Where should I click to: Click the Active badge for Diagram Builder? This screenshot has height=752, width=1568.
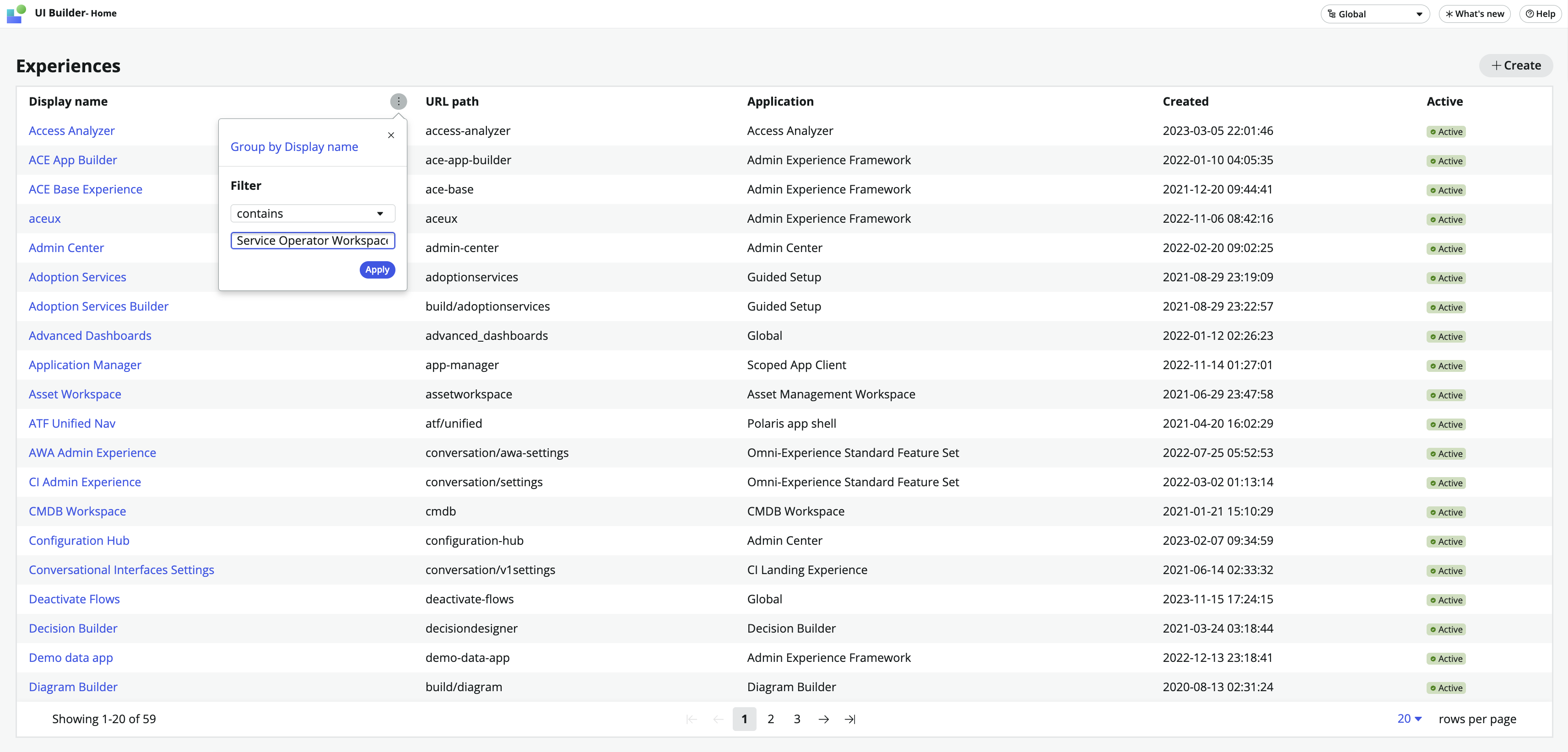tap(1446, 688)
